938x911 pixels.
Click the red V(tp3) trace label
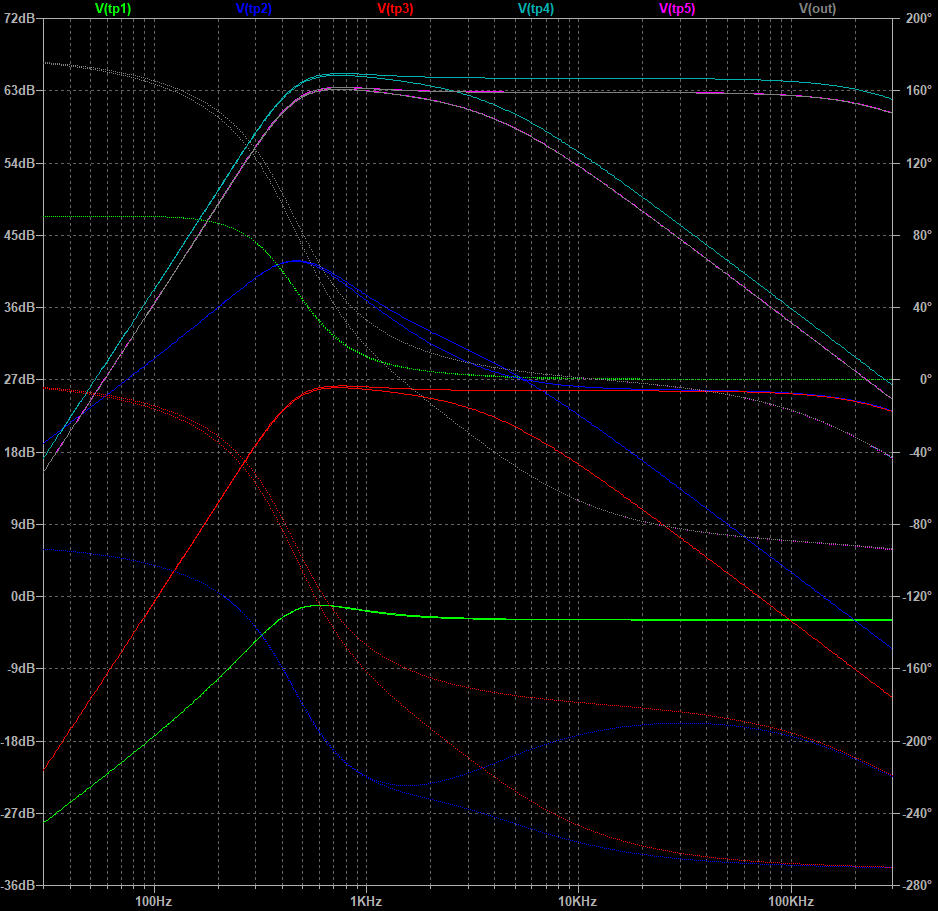[395, 8]
